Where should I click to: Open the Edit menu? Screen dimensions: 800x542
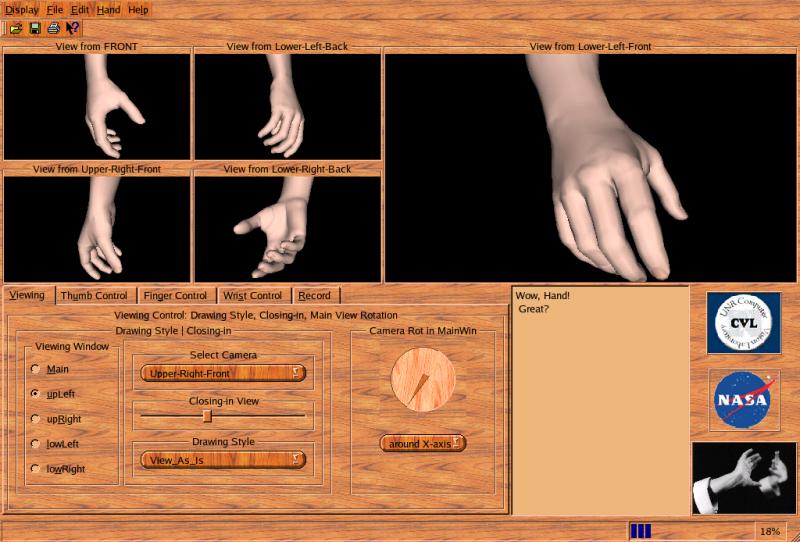click(x=80, y=10)
